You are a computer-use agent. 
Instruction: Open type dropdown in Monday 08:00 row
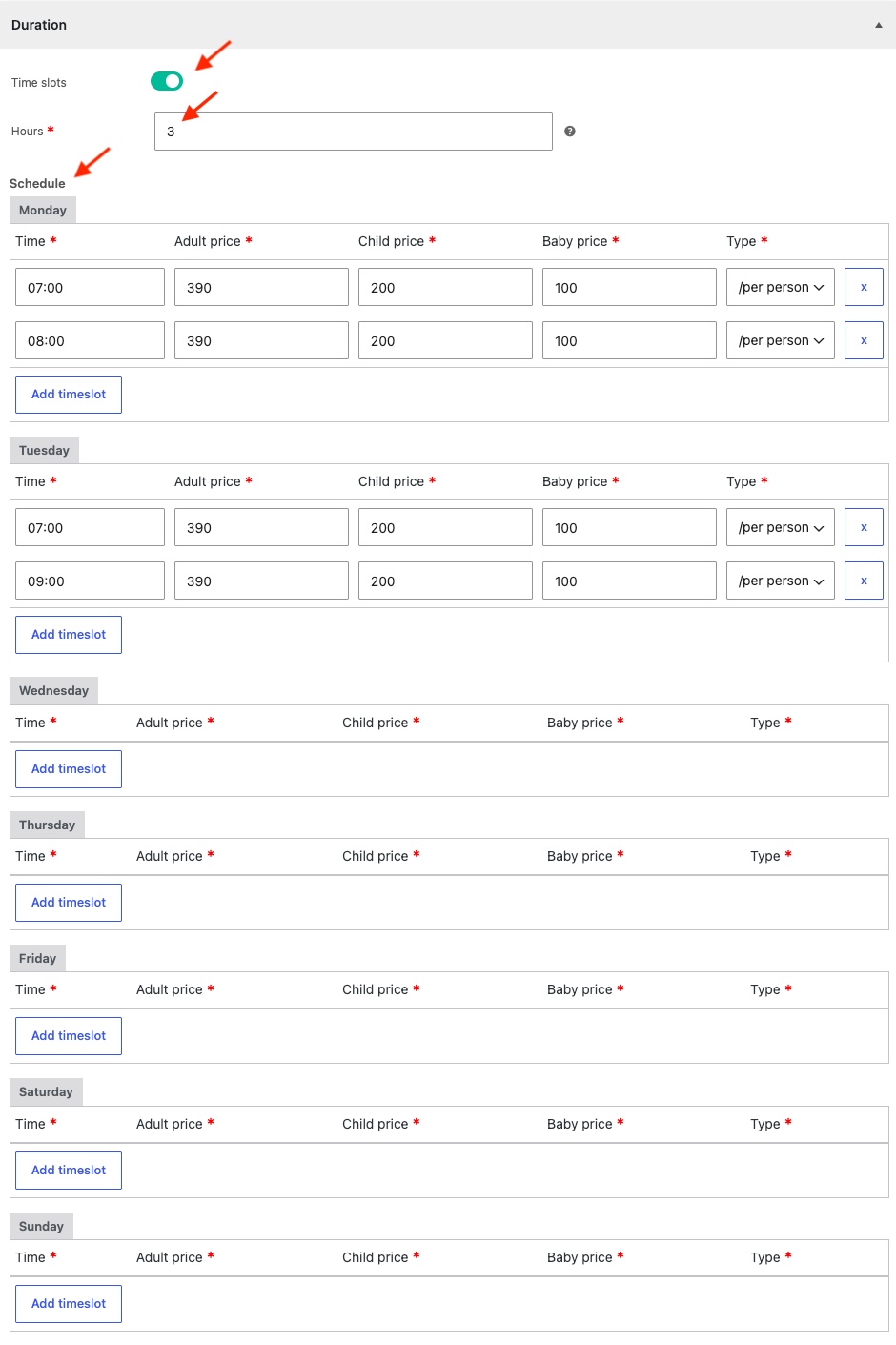pos(781,340)
